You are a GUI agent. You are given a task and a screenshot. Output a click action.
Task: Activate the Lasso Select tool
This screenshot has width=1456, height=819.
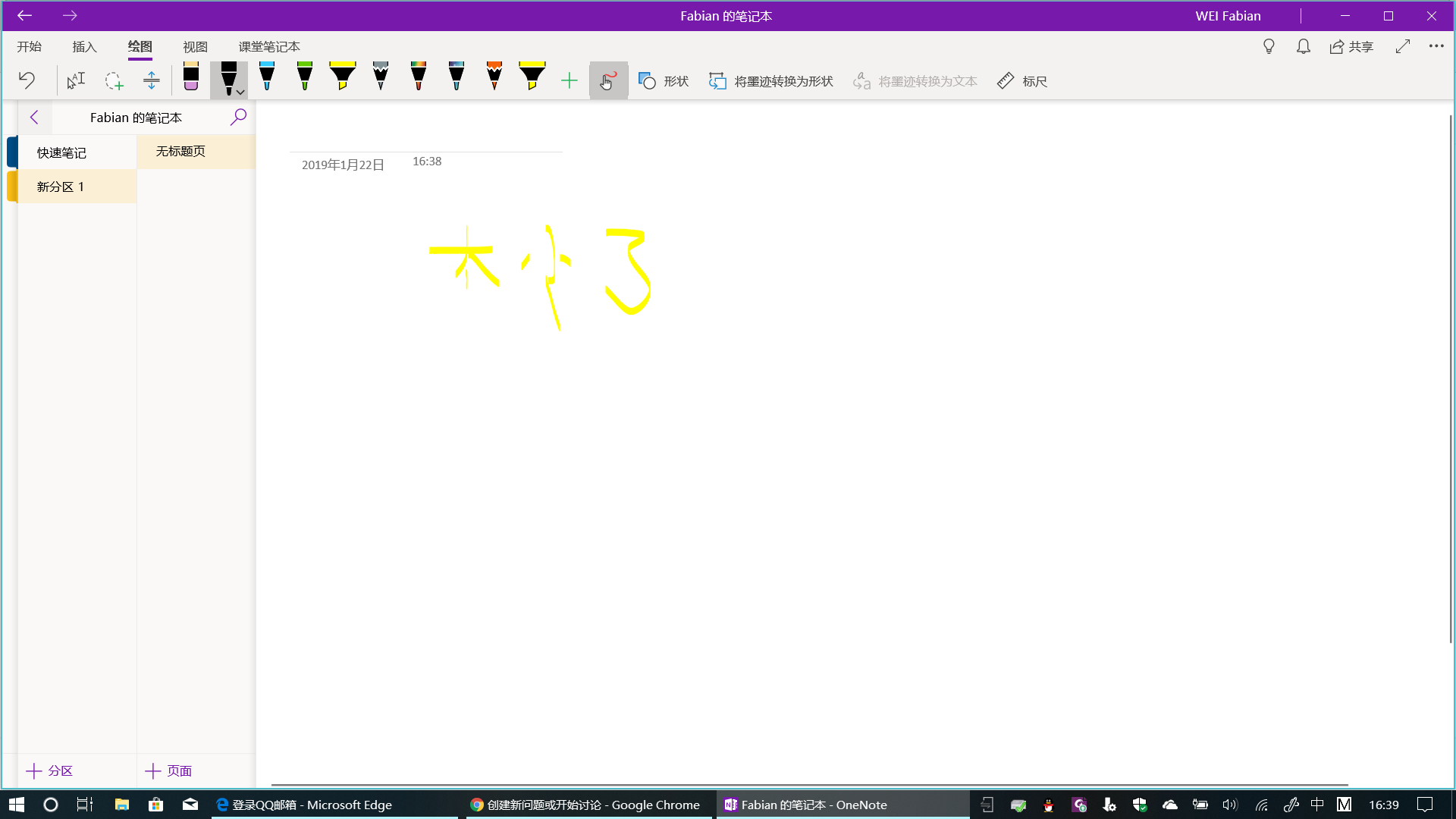[x=114, y=80]
